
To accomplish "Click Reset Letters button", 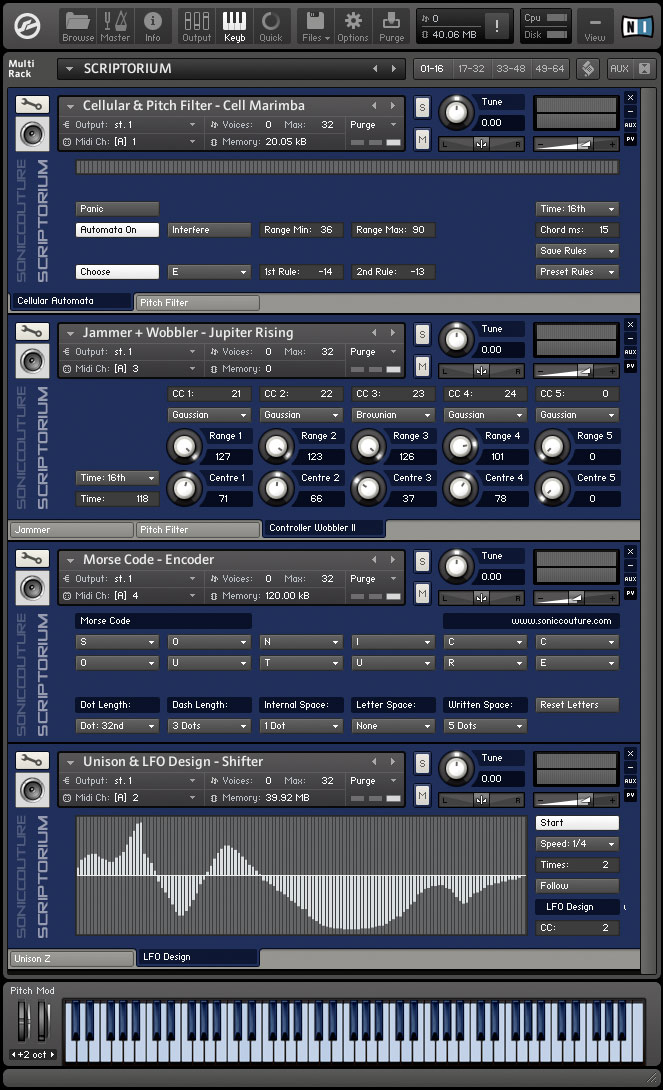I will [x=577, y=705].
